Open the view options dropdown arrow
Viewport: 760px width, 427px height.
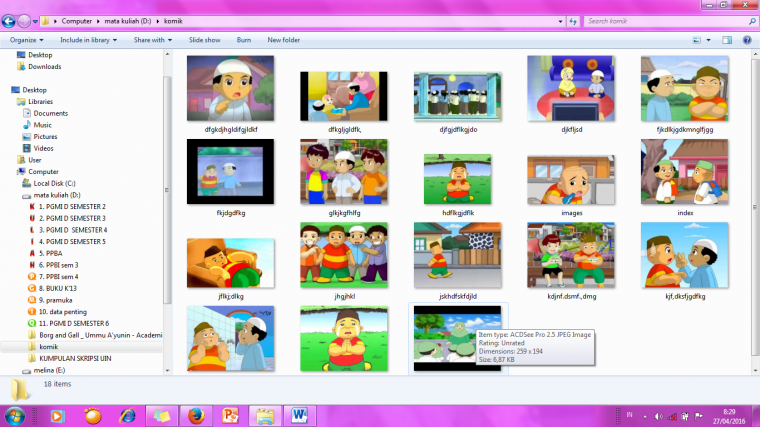tap(708, 40)
